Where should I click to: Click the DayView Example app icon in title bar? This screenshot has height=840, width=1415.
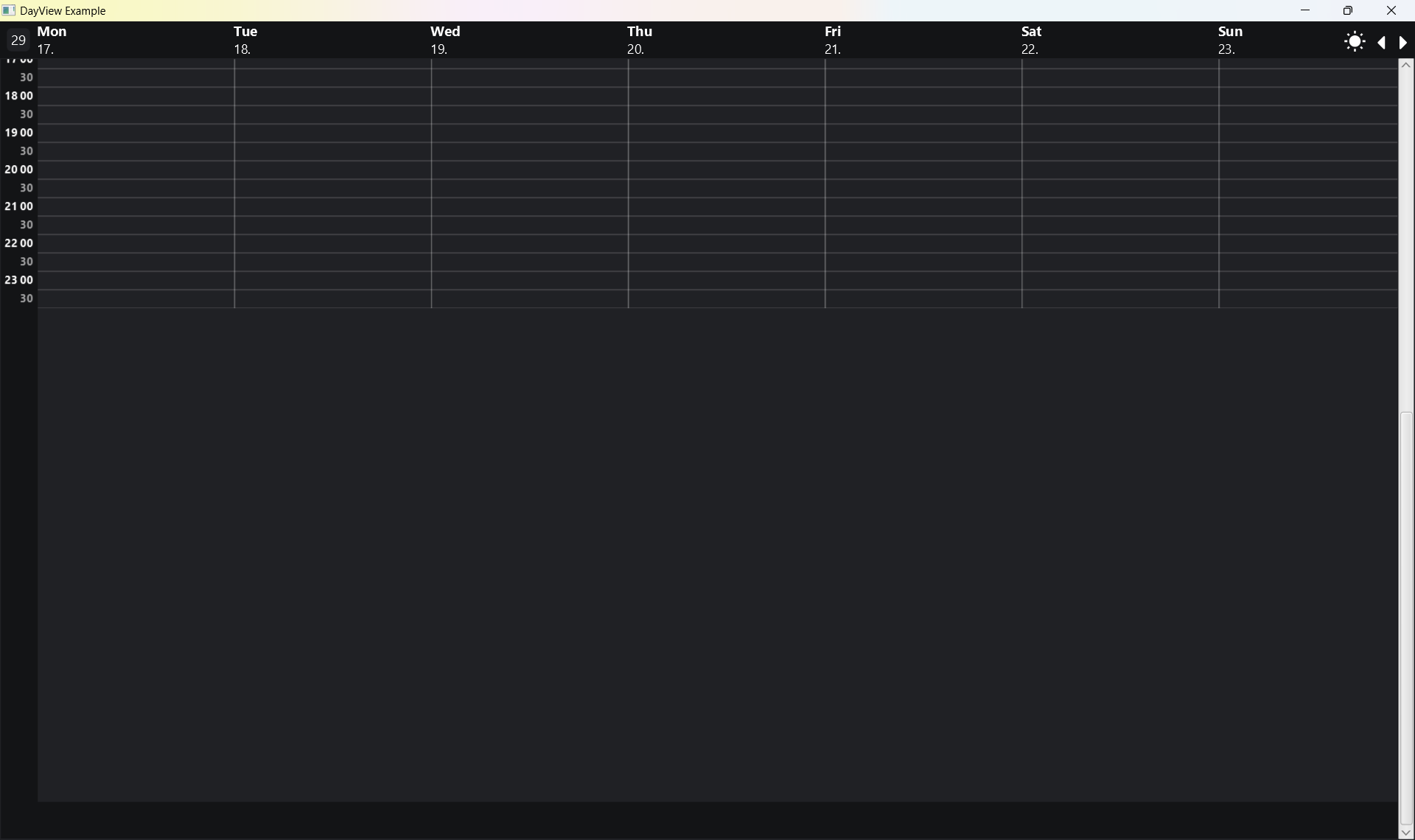click(x=9, y=10)
